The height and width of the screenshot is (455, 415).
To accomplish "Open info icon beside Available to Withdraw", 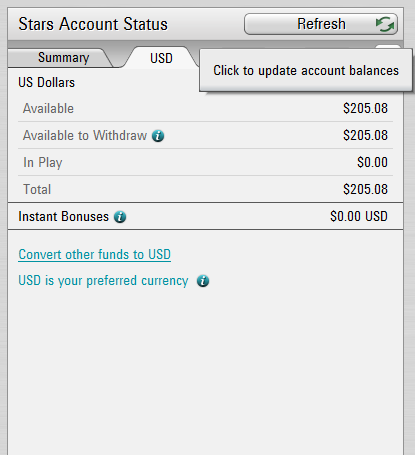I will click(x=158, y=136).
